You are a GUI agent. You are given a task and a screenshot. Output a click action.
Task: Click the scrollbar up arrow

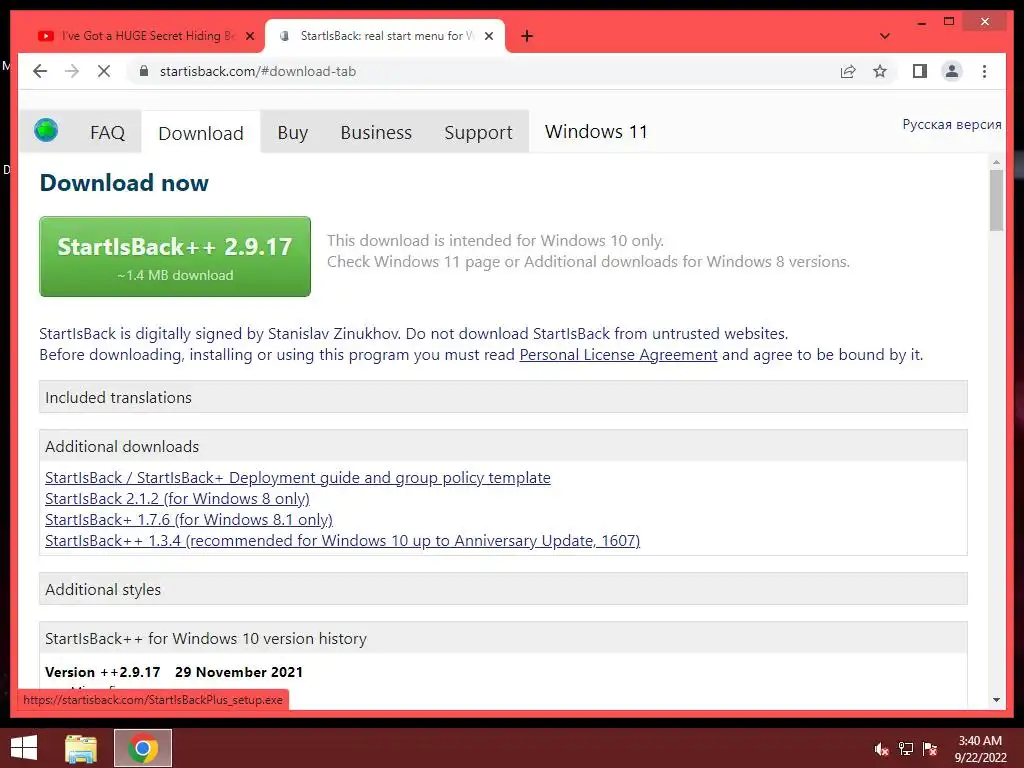pyautogui.click(x=996, y=161)
